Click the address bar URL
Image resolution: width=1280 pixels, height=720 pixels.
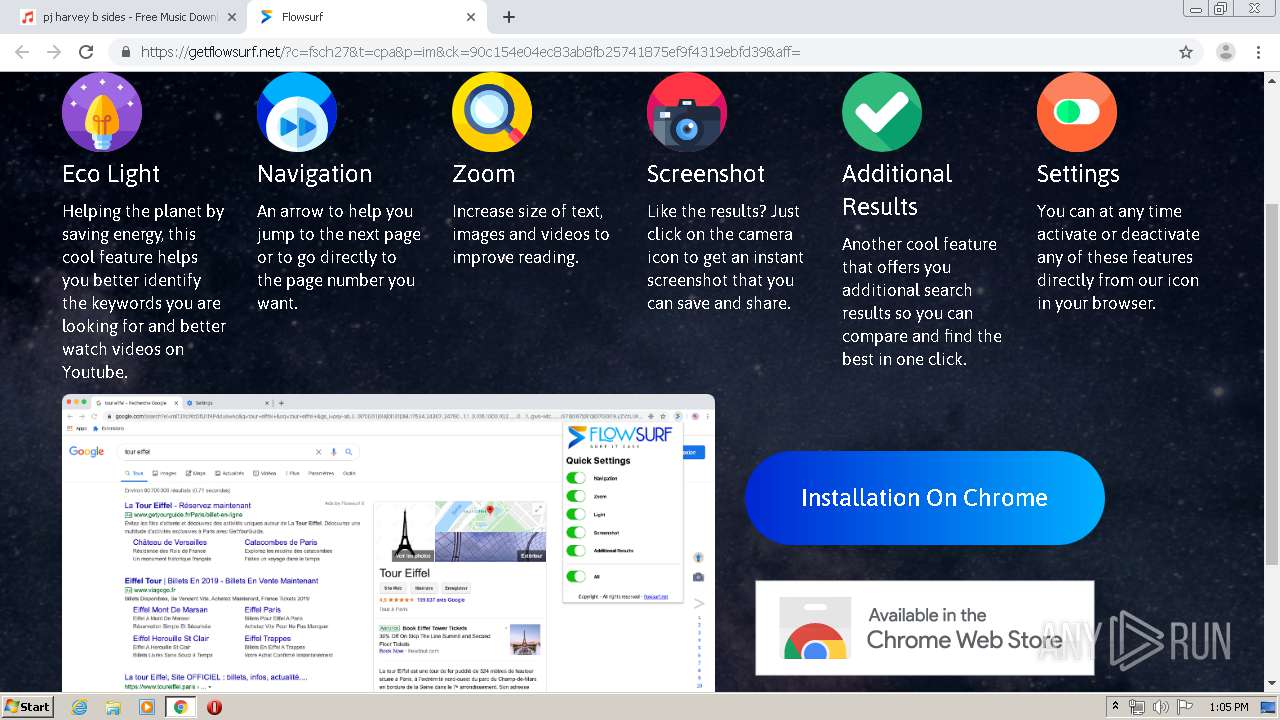pyautogui.click(x=470, y=52)
